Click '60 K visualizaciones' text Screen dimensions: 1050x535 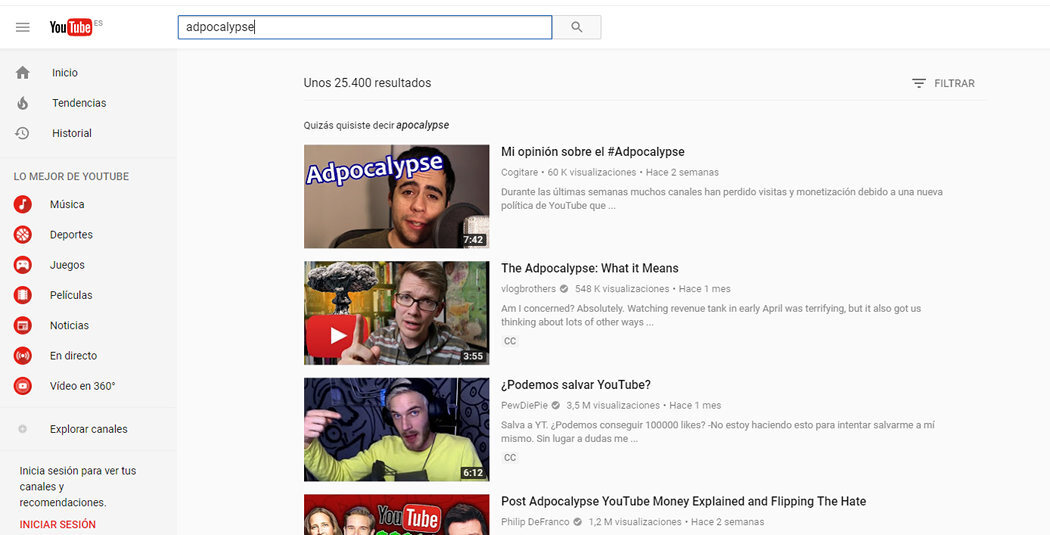tap(592, 173)
